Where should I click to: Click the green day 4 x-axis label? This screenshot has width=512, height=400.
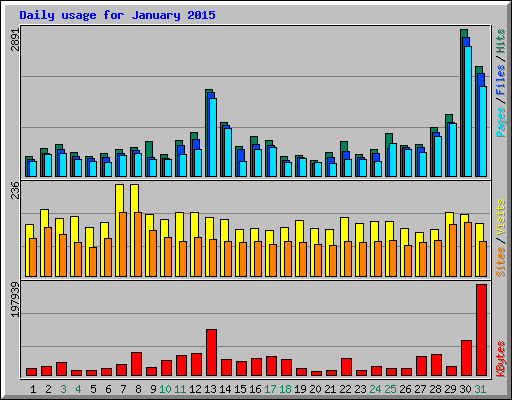[78, 389]
